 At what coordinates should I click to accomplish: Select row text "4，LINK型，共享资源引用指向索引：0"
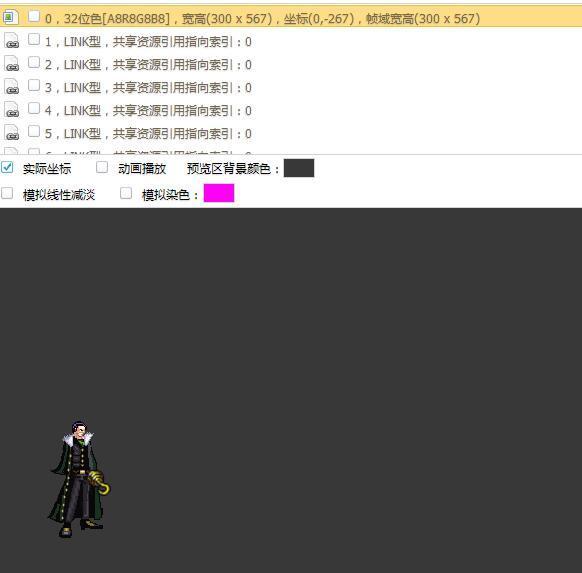pos(148,111)
